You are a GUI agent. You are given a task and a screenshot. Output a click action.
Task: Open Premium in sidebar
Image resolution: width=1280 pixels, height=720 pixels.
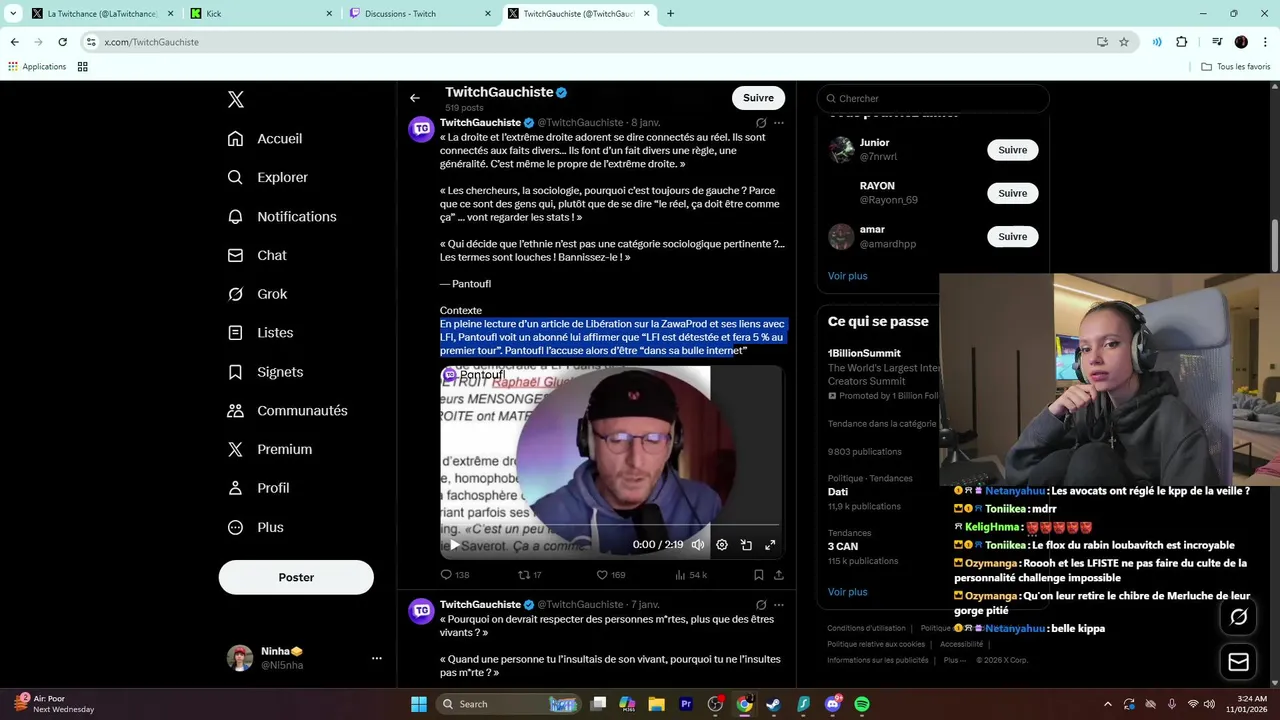[x=270, y=450]
